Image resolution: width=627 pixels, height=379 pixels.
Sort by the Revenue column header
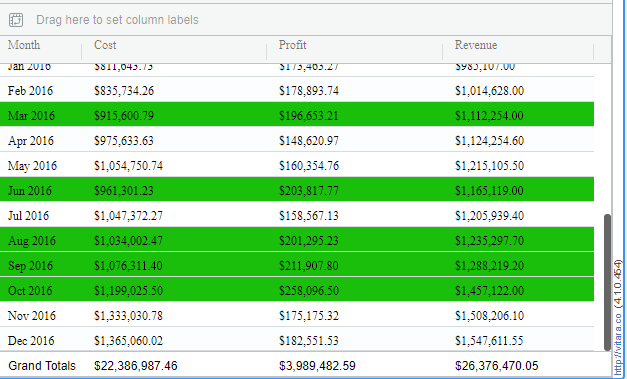click(x=476, y=45)
